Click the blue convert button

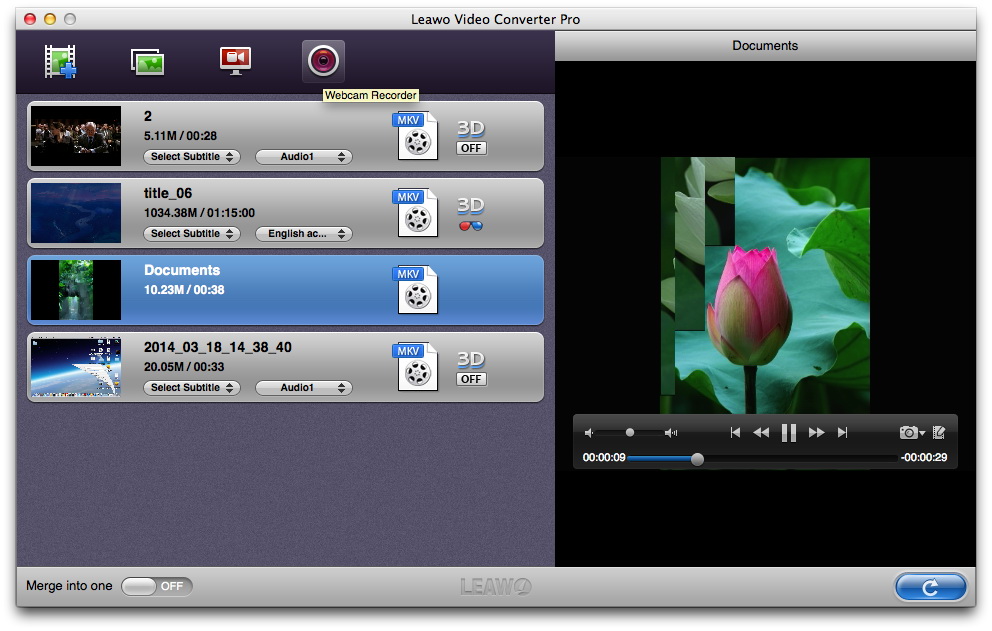coord(931,587)
